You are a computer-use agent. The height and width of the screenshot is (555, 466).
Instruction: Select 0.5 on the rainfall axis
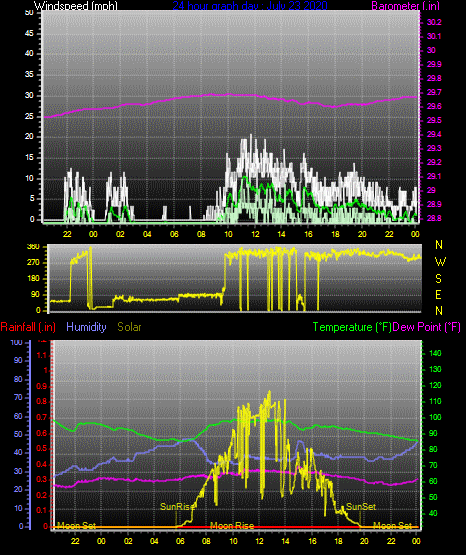coord(42,448)
